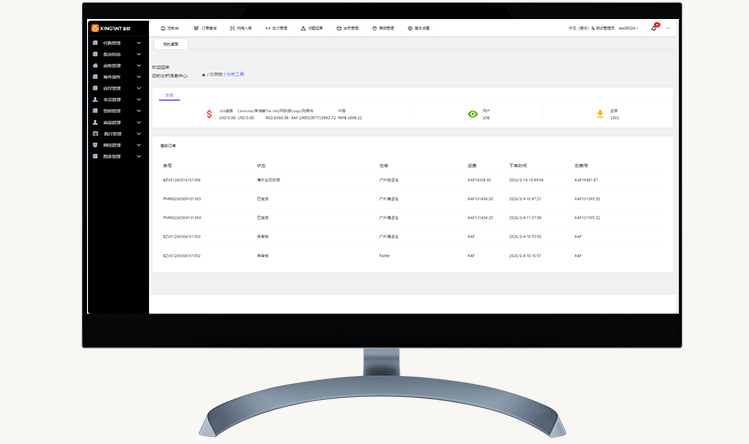Click the shield icon in top navigation

coord(196,28)
